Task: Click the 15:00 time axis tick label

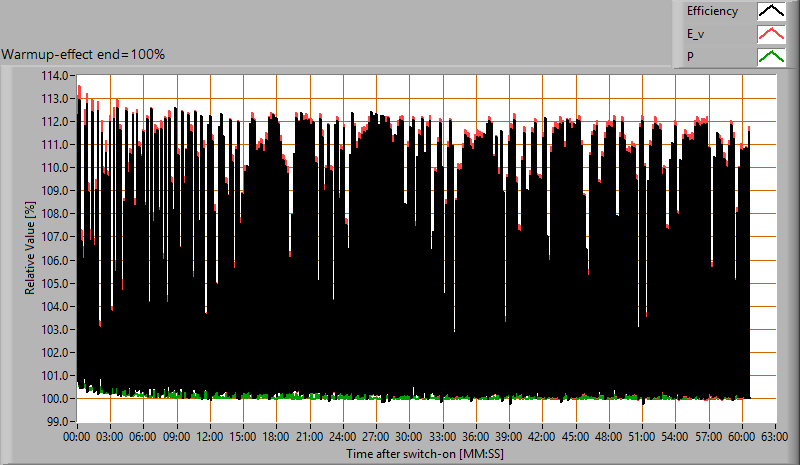Action: pos(243,437)
